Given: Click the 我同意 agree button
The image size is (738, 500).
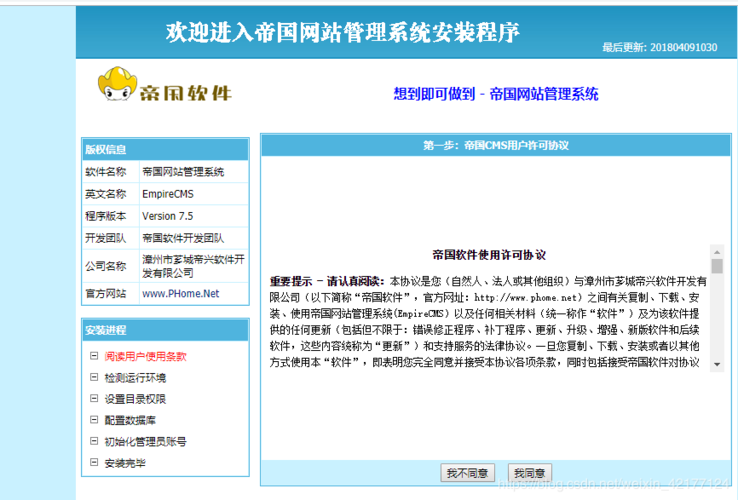Looking at the screenshot, I should [x=529, y=473].
